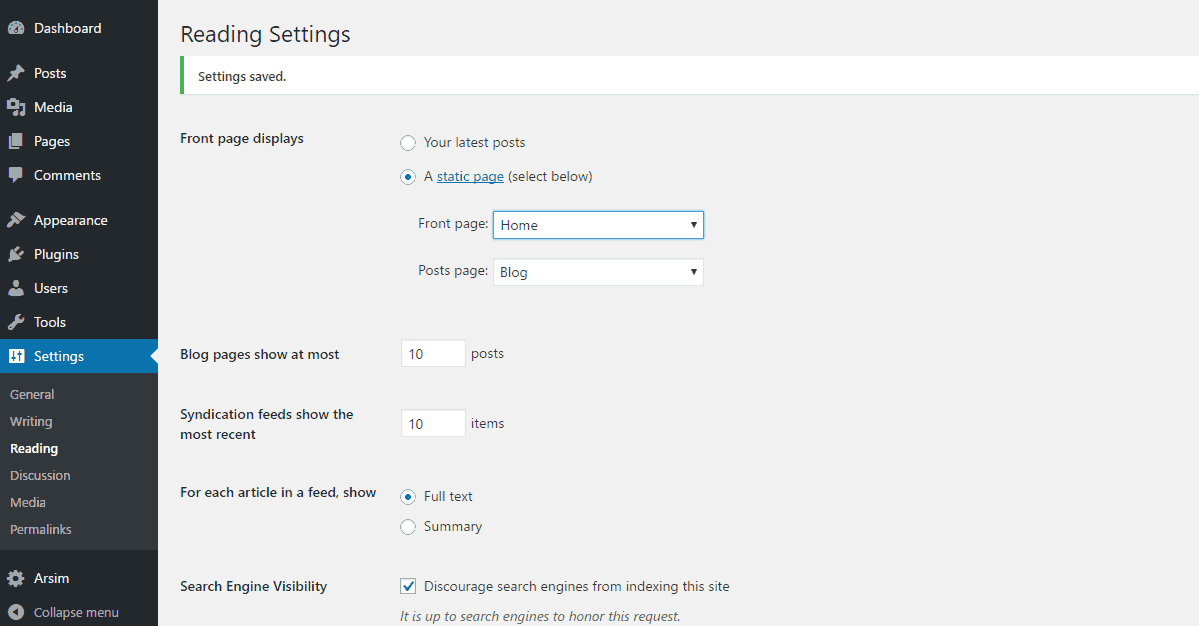Open the Front page dropdown
Viewport: 1199px width, 626px height.
pos(598,224)
